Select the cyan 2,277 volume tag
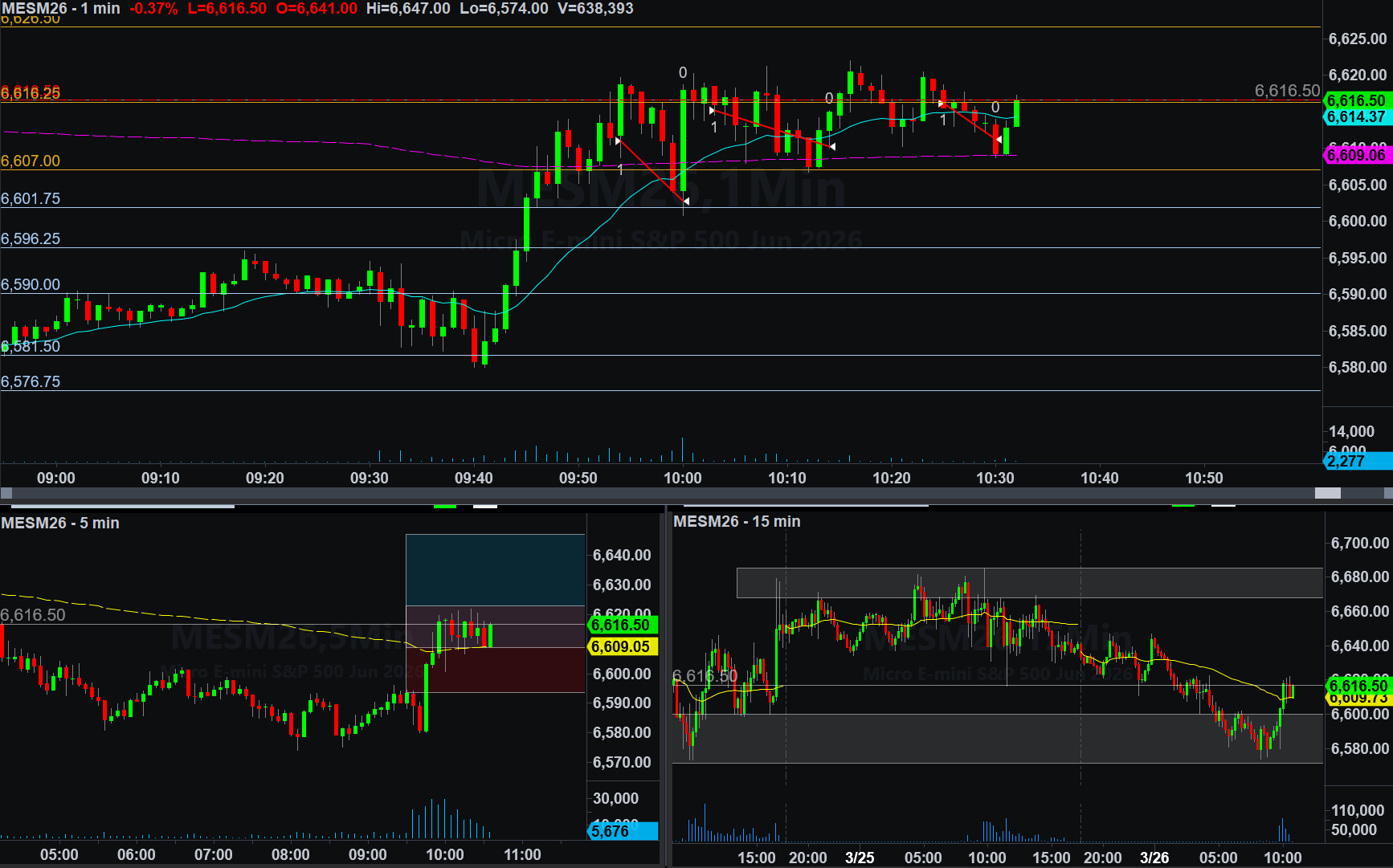The image size is (1393, 868). pyautogui.click(x=1356, y=461)
